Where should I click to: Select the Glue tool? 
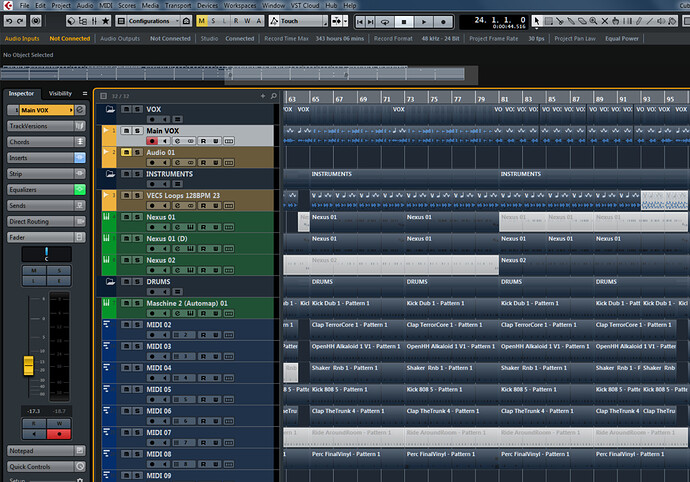tap(571, 21)
